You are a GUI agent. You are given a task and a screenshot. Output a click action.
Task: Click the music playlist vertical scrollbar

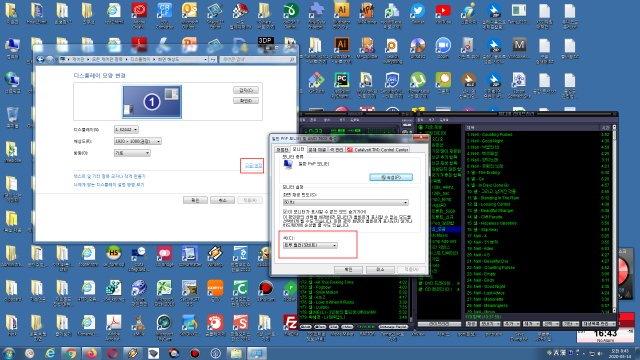coord(614,220)
